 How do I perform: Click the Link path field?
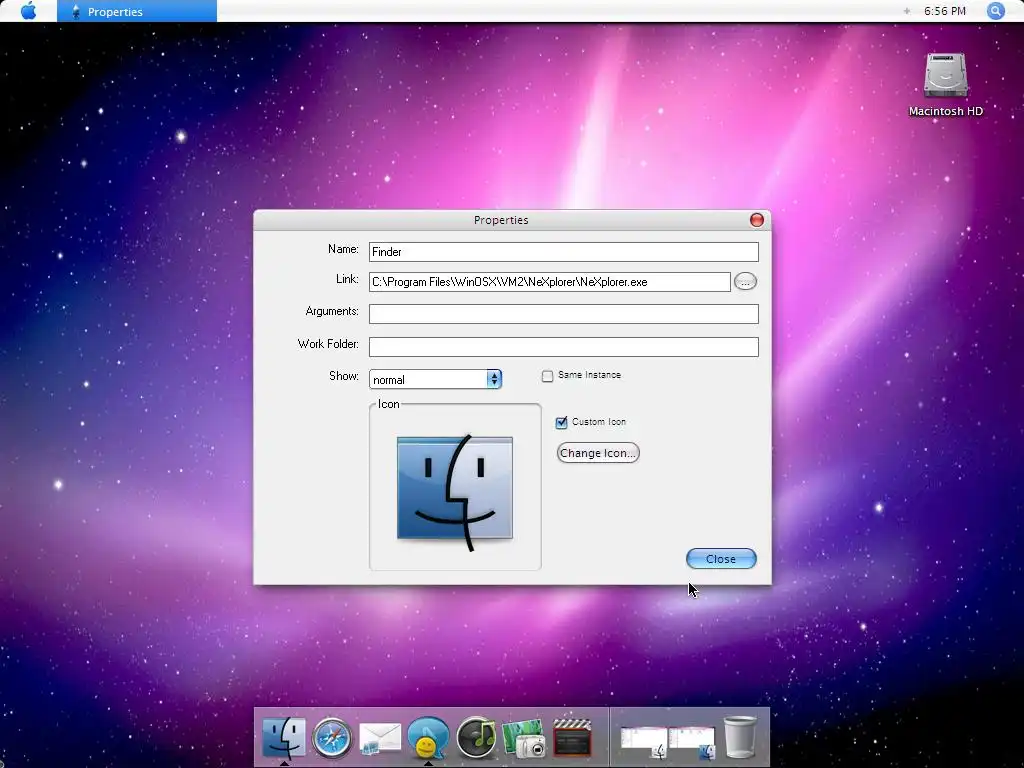pos(549,282)
